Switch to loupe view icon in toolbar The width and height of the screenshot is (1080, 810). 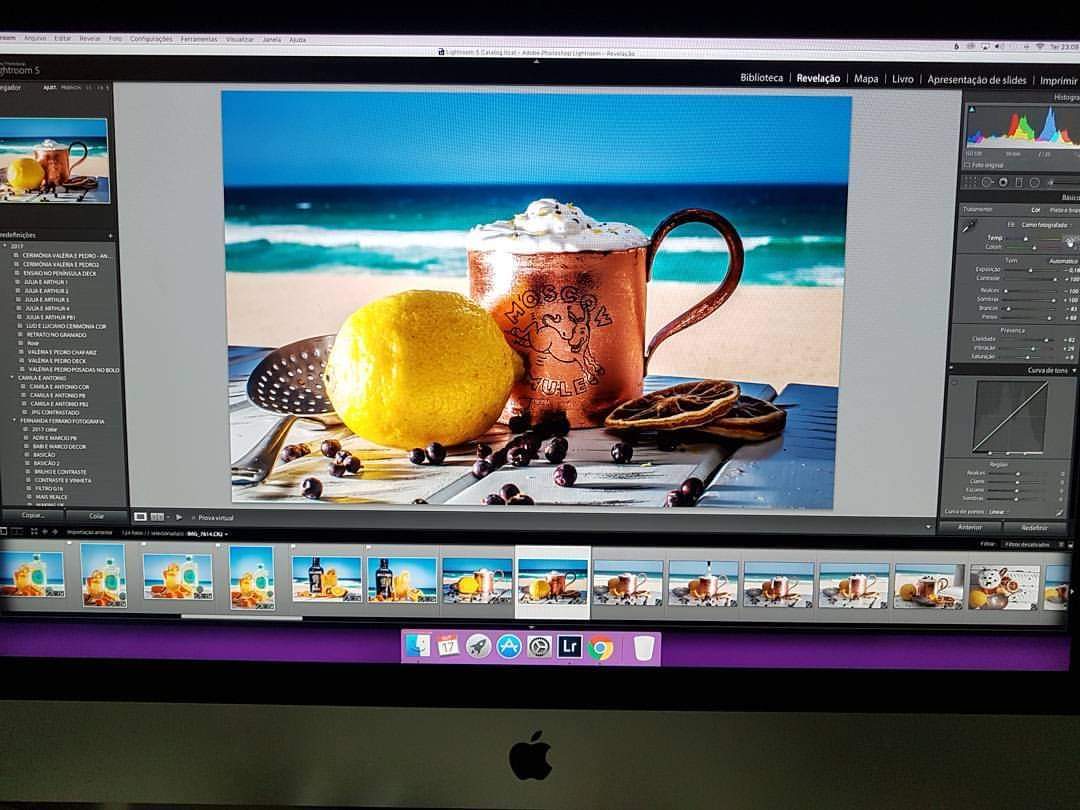click(x=140, y=517)
